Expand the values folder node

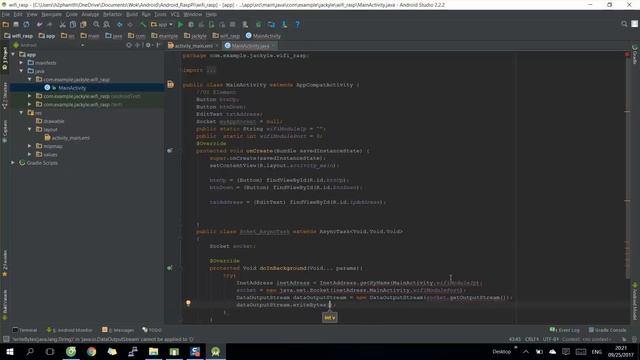point(29,154)
